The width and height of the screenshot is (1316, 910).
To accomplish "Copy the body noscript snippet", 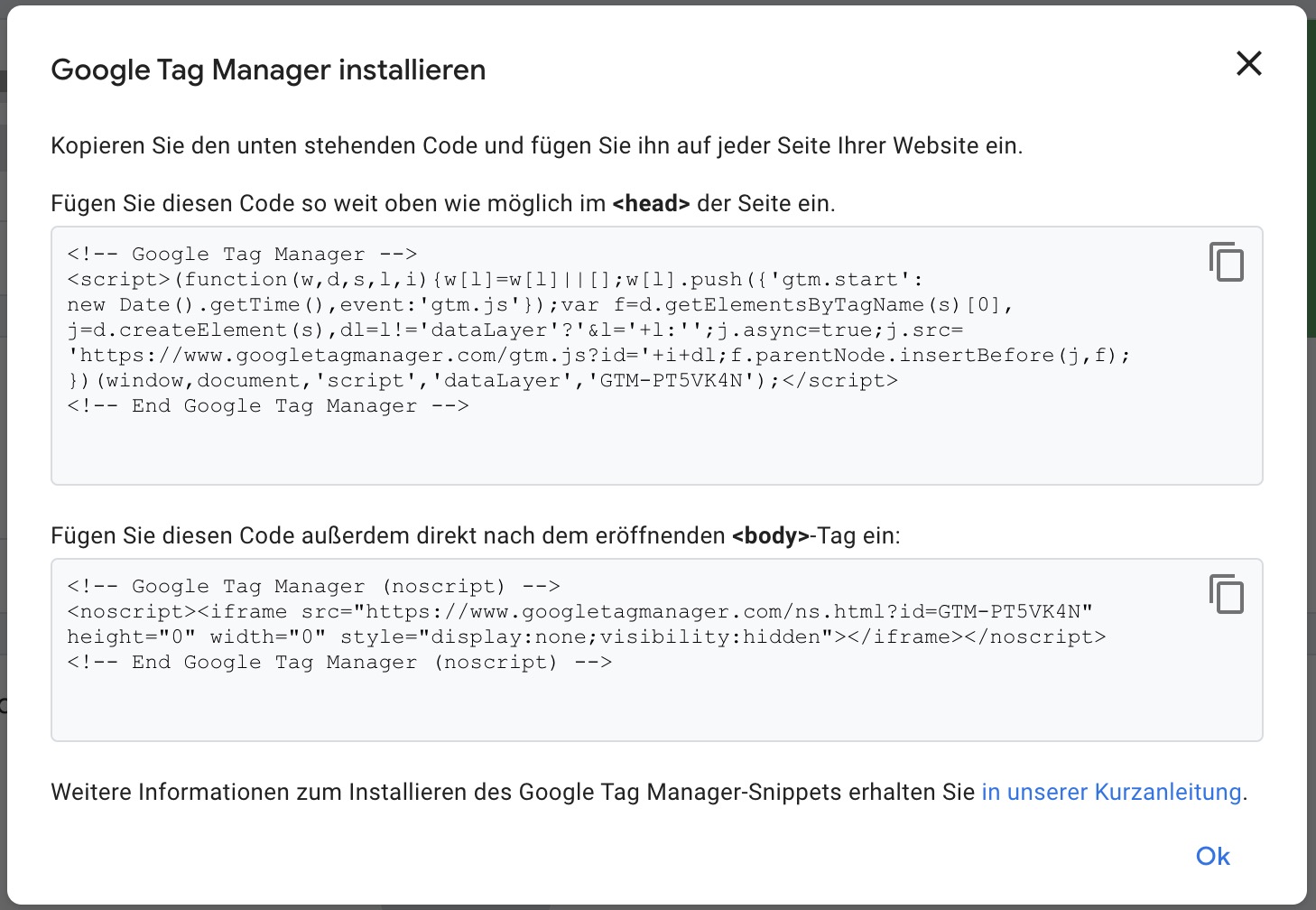I will coord(1227,594).
